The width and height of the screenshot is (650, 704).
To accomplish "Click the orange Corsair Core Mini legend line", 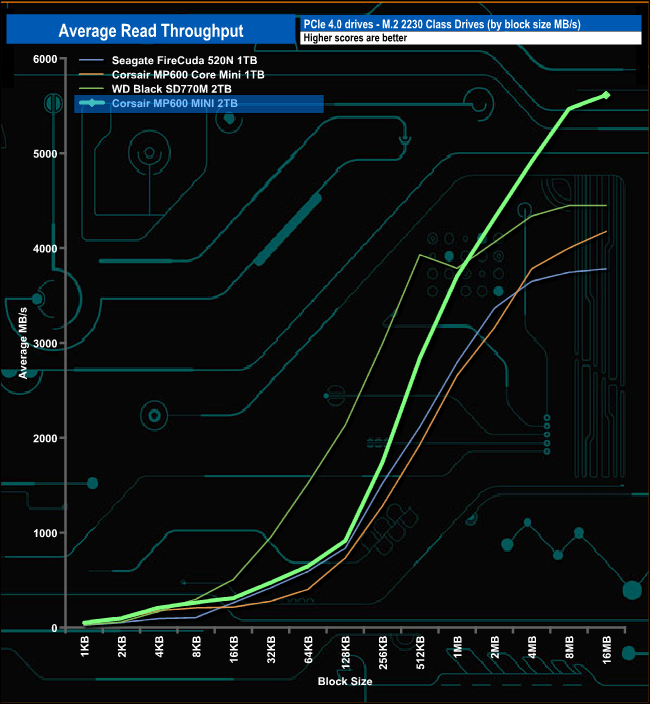I will 91,75.
